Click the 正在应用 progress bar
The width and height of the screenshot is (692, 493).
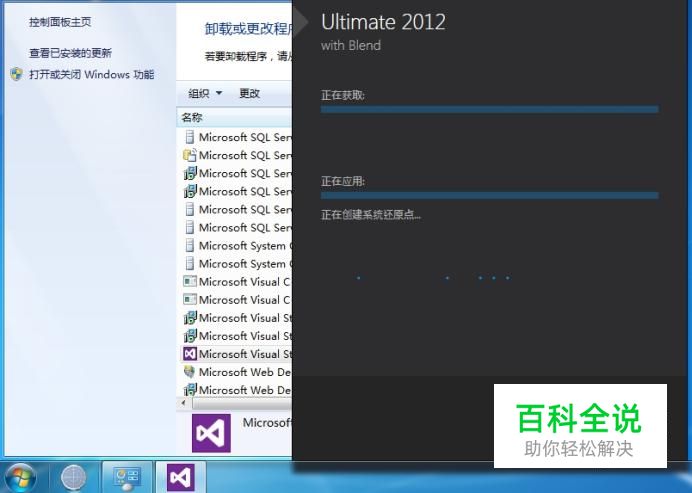tap(489, 195)
